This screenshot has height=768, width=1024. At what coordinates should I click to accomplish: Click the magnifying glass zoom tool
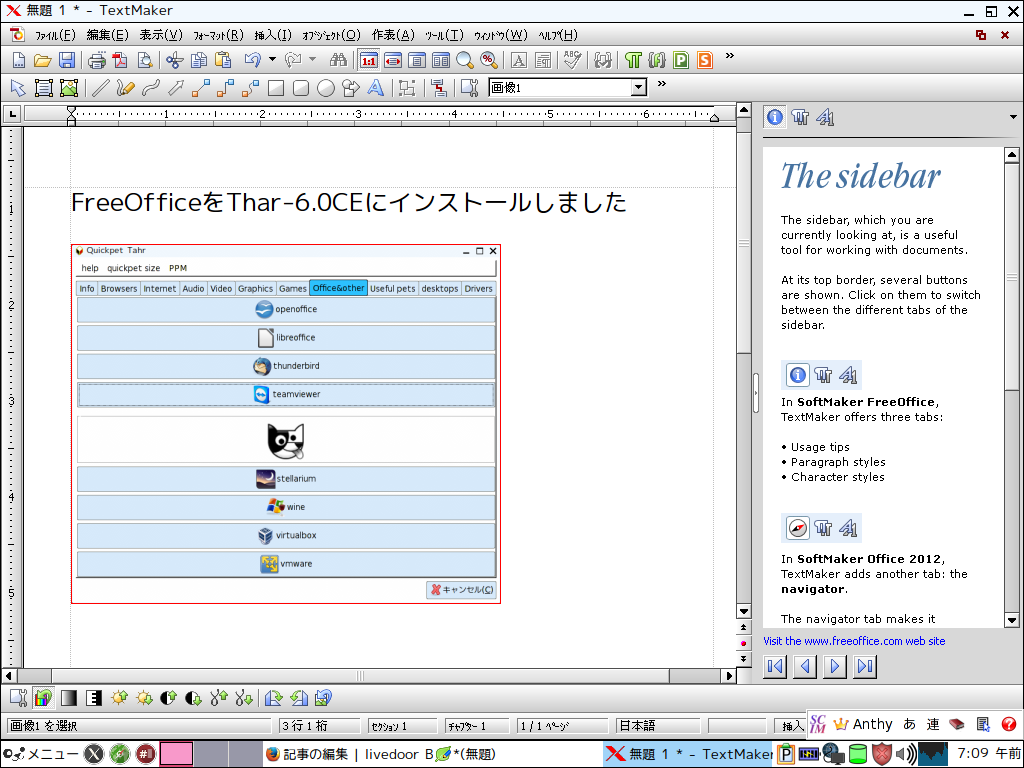(465, 61)
